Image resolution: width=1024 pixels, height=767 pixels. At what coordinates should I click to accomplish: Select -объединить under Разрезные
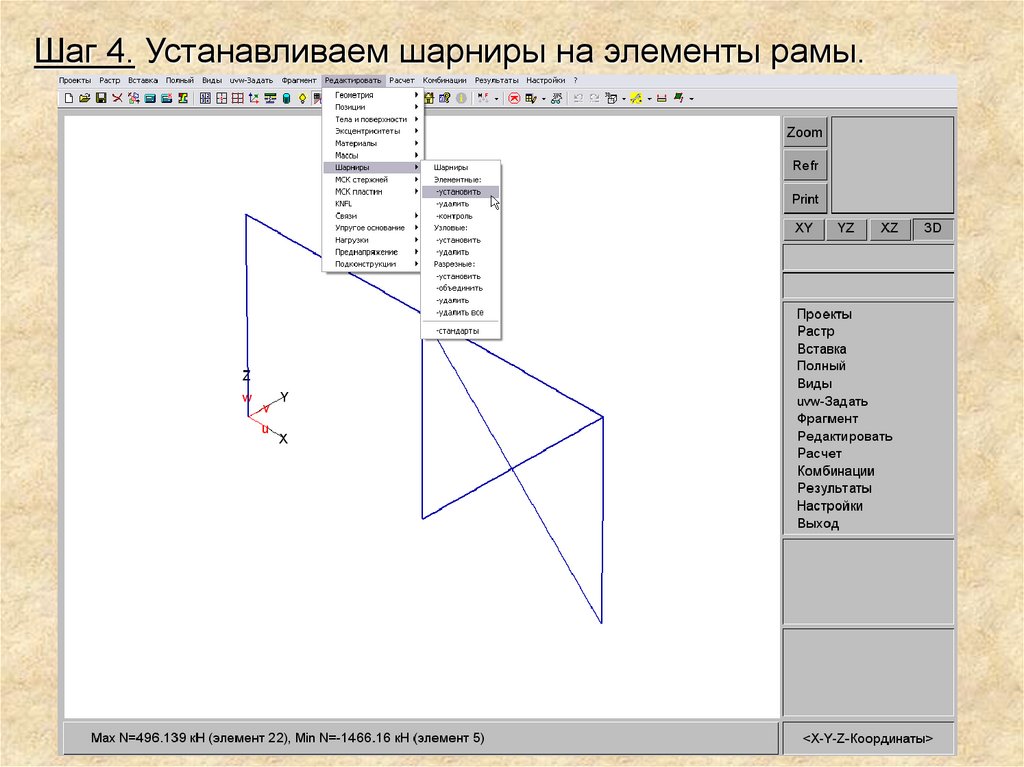460,288
